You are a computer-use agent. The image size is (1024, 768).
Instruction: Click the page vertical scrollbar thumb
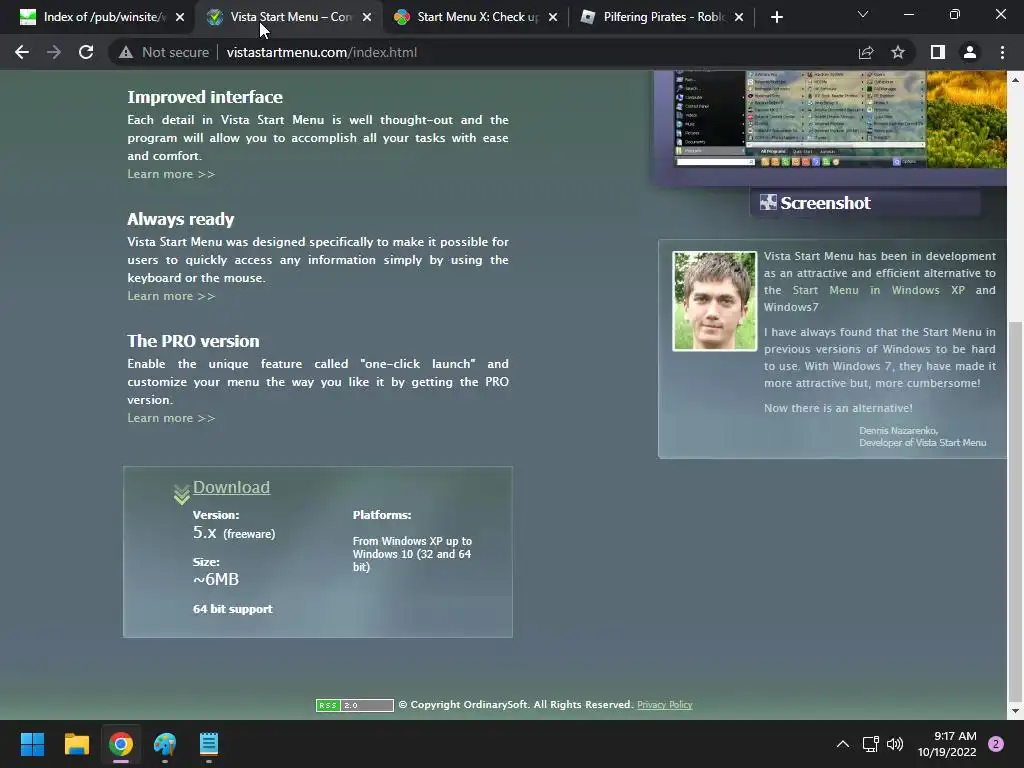[x=1015, y=509]
